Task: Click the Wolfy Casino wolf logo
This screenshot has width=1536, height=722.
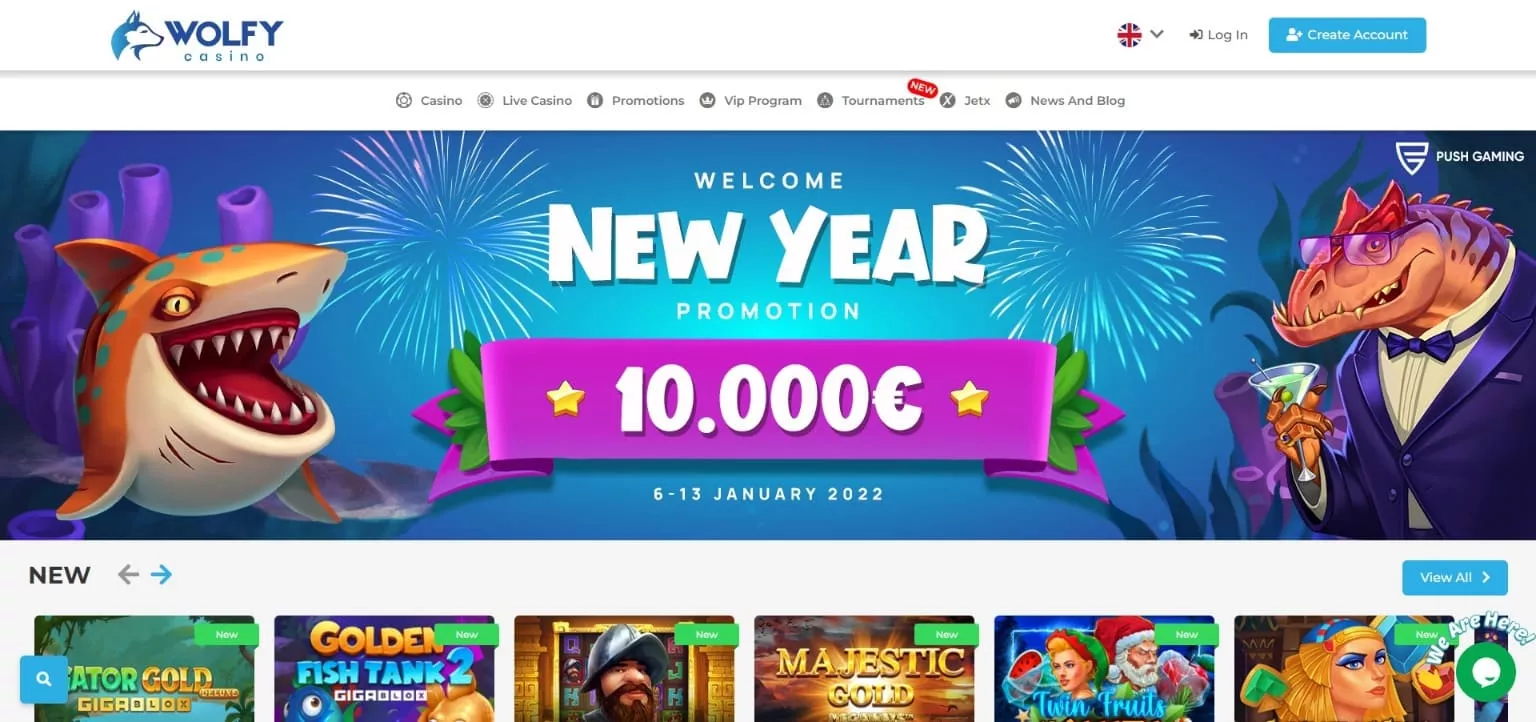Action: pyautogui.click(x=197, y=36)
